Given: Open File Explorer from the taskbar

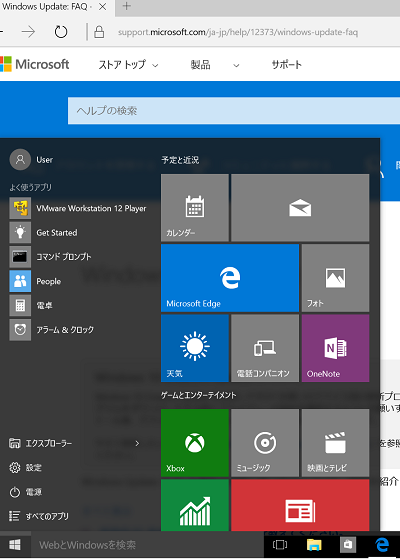Looking at the screenshot, I should tap(314, 545).
